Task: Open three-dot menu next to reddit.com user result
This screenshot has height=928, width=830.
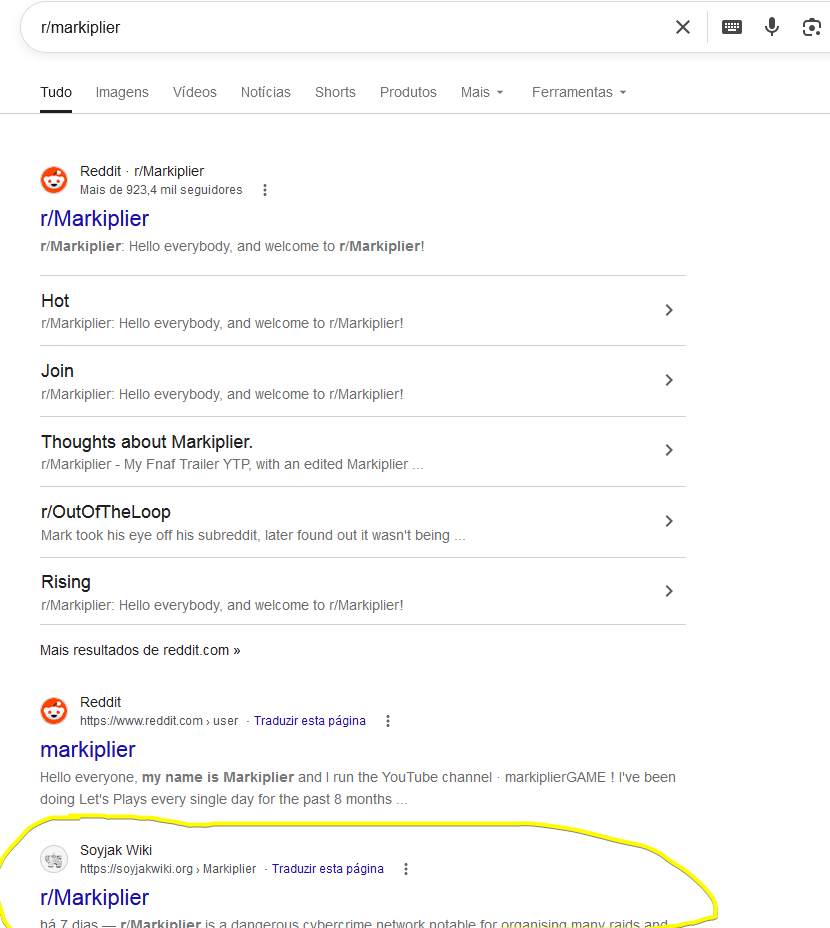Action: (388, 721)
